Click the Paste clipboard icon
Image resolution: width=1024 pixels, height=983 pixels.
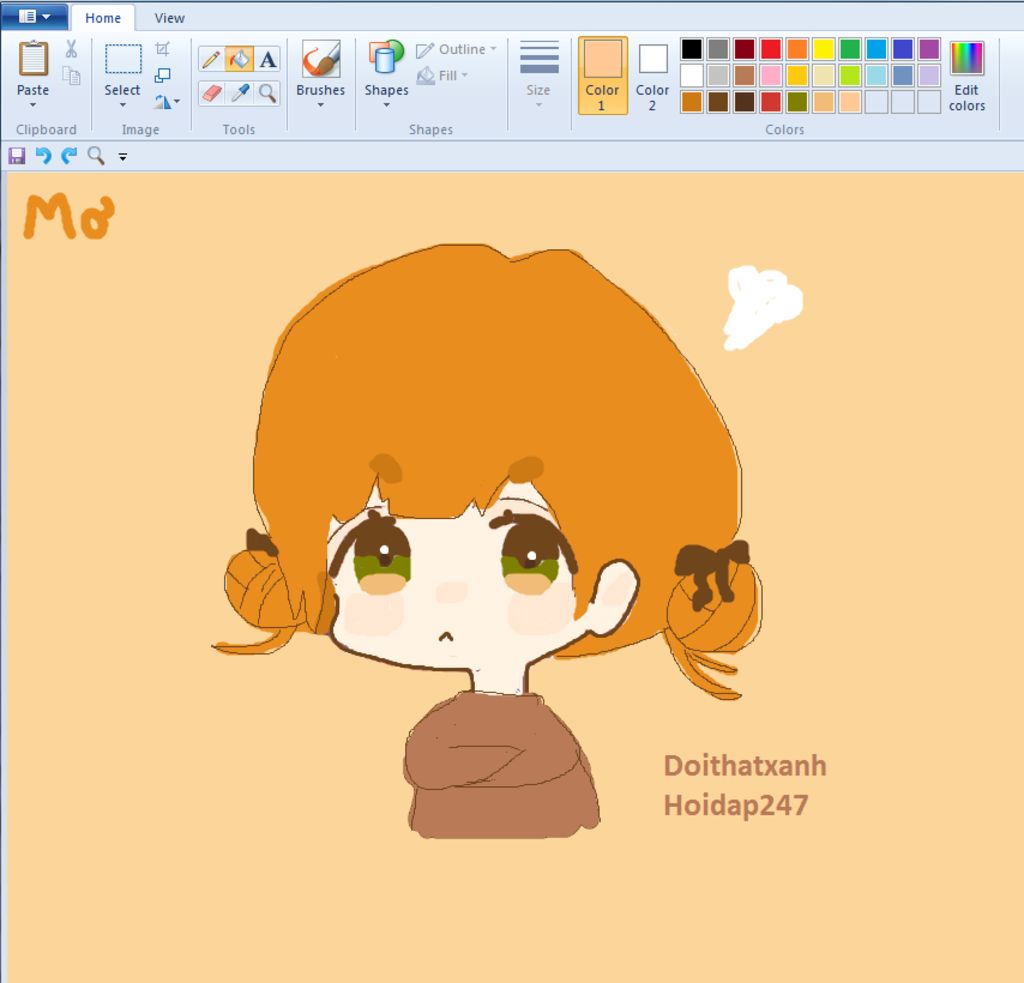[33, 59]
